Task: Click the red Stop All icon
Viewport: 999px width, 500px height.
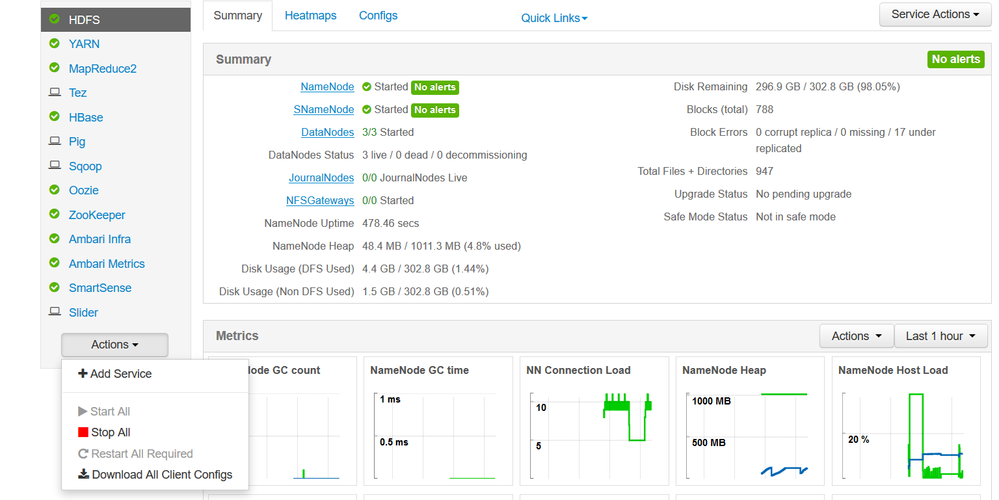Action: coord(83,433)
